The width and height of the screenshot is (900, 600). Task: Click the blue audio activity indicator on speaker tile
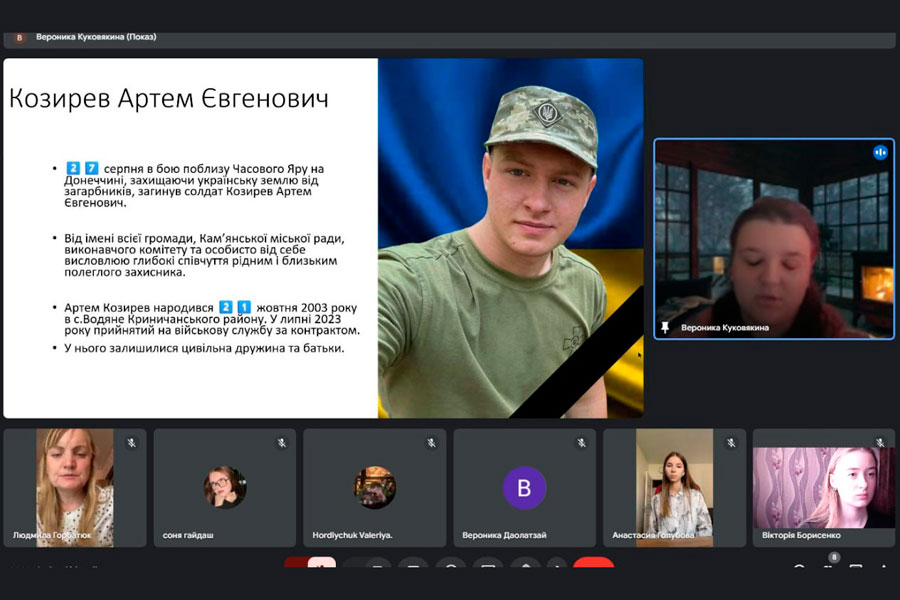pos(880,152)
